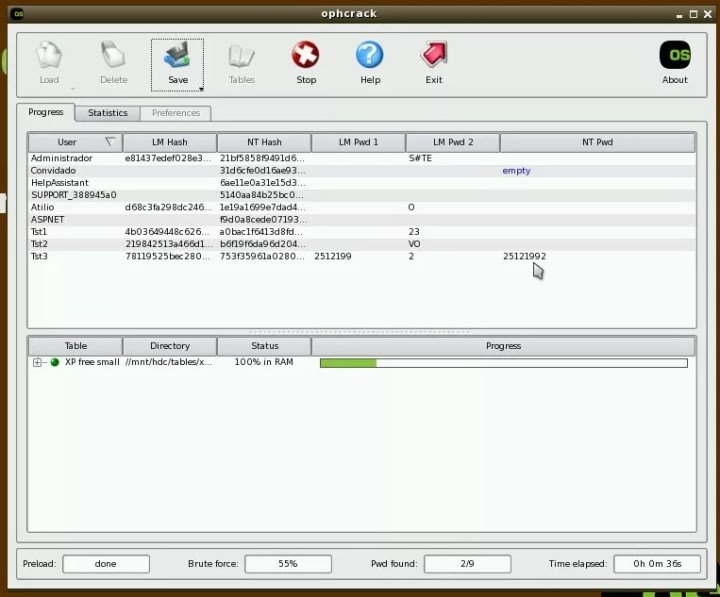The height and width of the screenshot is (597, 720).
Task: Click the Save toolbar icon
Action: point(177,55)
